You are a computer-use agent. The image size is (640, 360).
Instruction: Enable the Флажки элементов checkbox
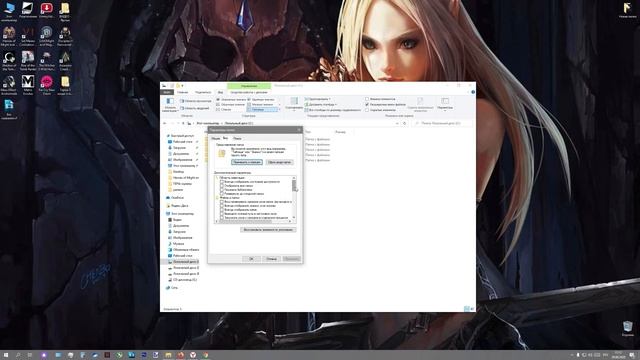click(367, 99)
